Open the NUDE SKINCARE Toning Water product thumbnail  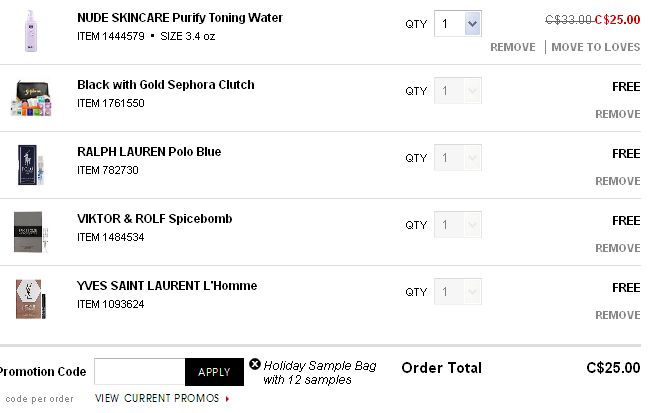coord(31,31)
